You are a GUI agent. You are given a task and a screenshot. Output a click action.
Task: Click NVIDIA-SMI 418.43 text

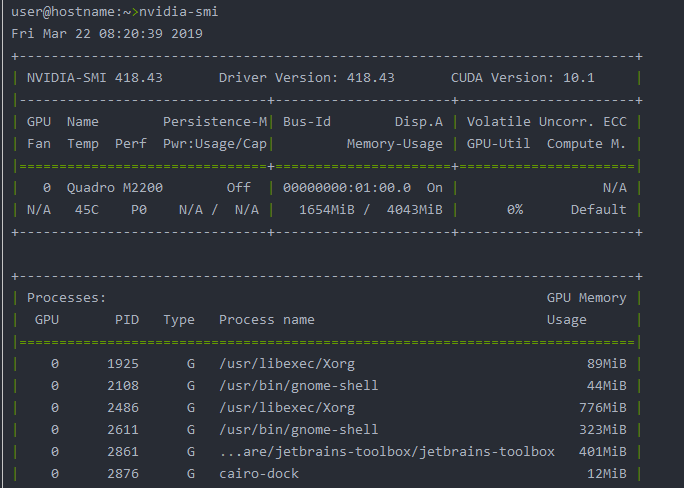(x=95, y=78)
